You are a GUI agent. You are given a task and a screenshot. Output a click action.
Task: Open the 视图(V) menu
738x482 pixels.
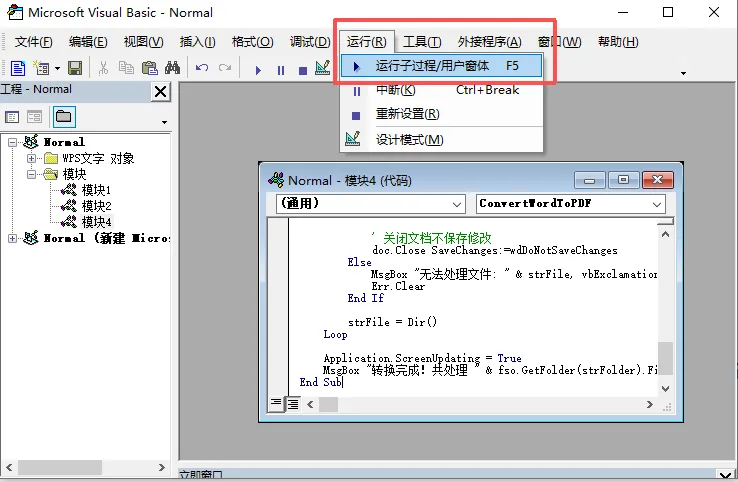click(143, 42)
